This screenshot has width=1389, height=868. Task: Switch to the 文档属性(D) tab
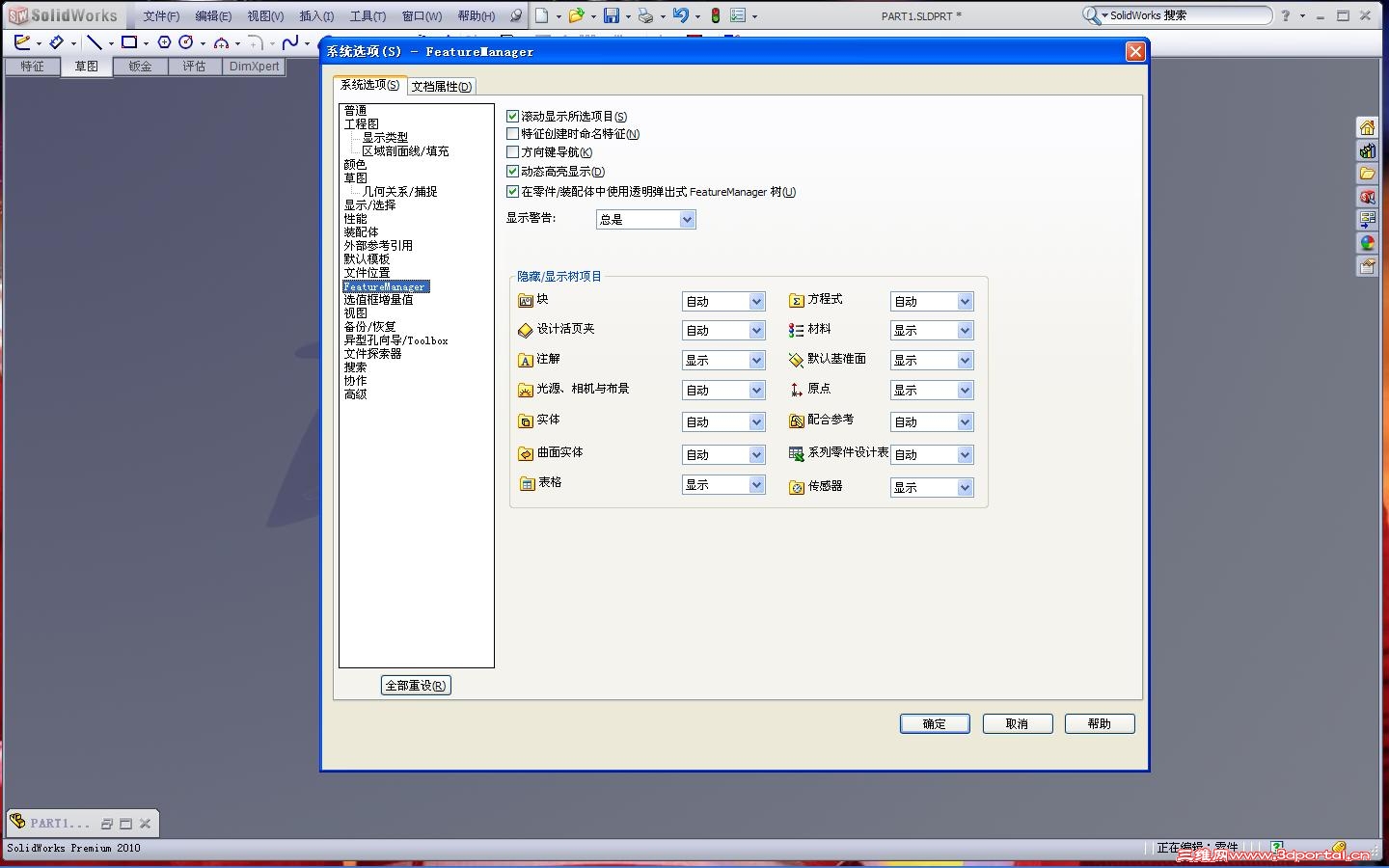[x=442, y=87]
